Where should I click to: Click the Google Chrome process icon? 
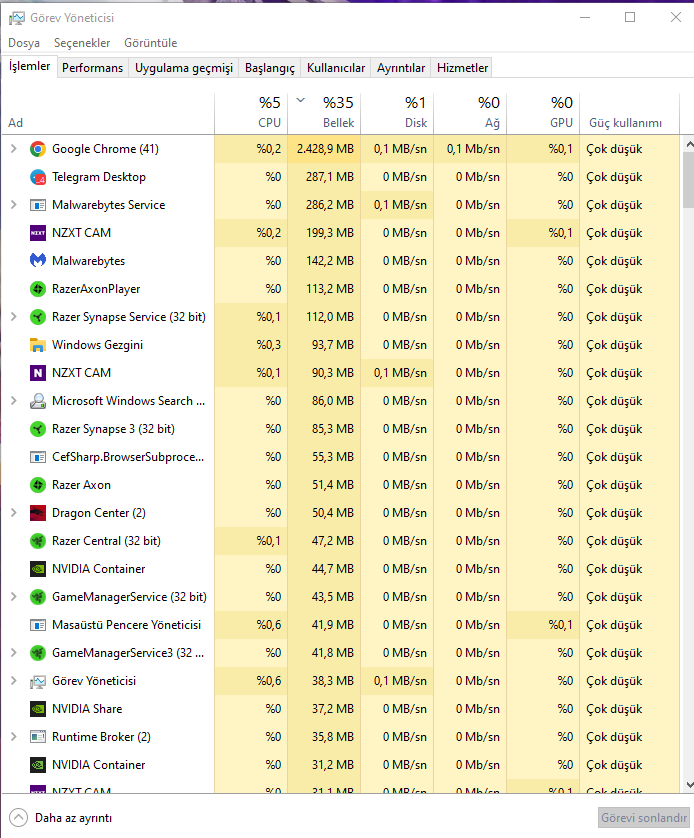pos(38,149)
